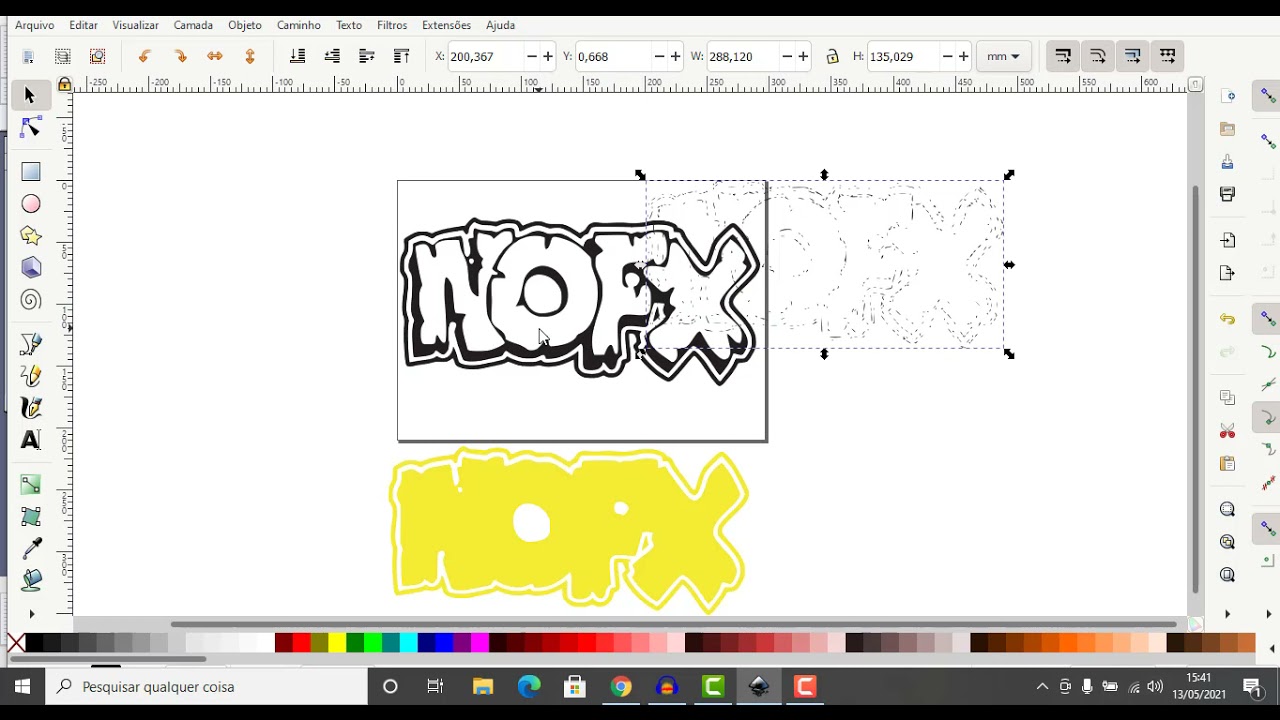Select the Star and polygon tool
The height and width of the screenshot is (720, 1280).
tap(31, 236)
